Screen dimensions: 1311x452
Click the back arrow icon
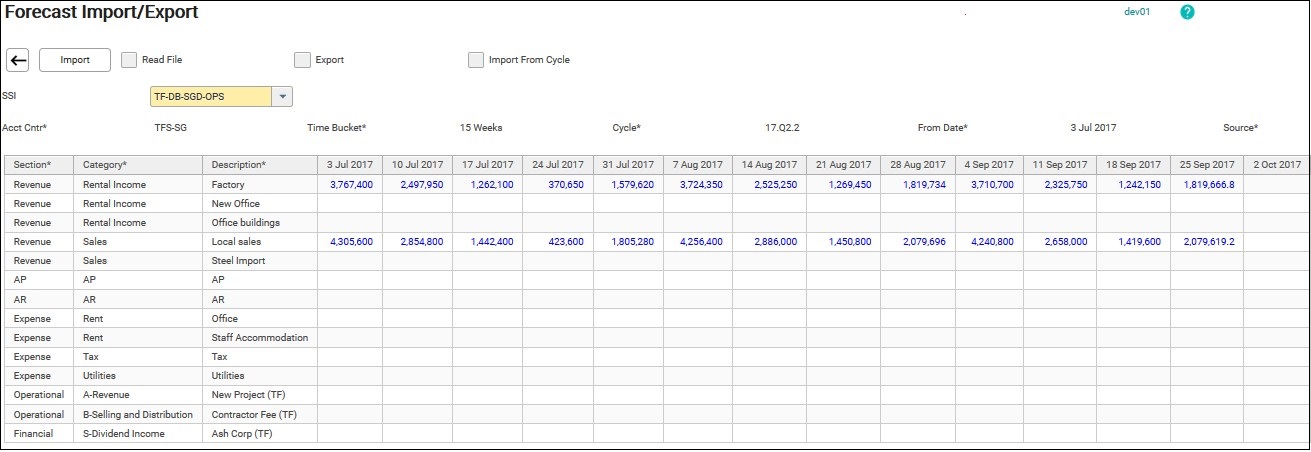point(18,60)
